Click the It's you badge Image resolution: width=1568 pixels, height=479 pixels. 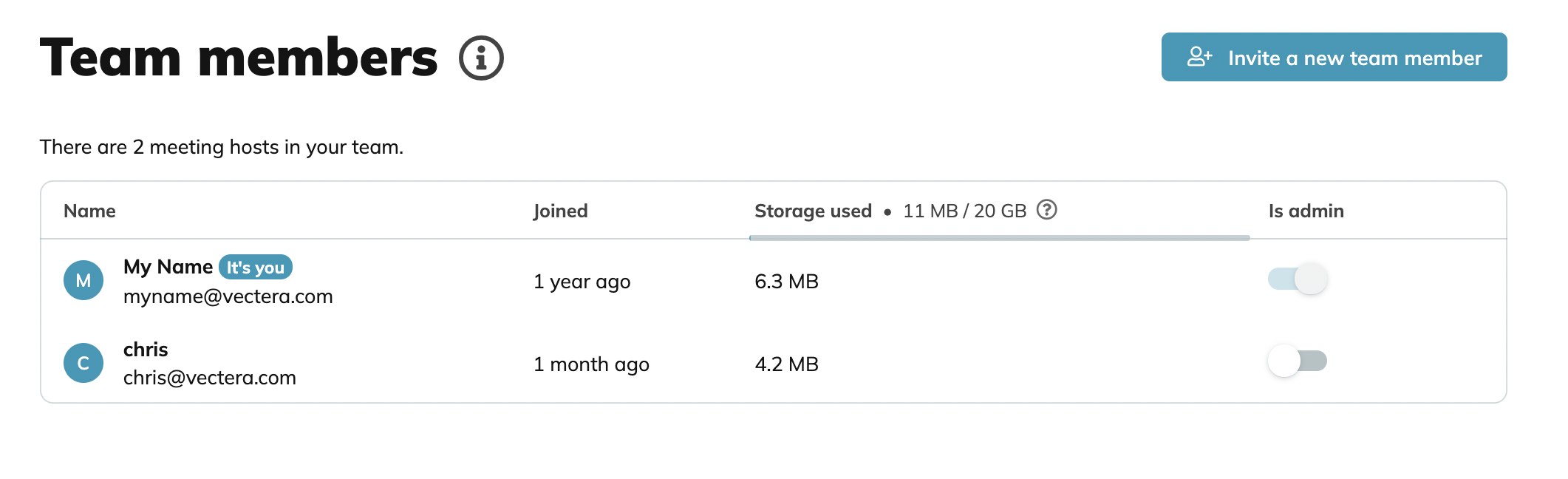pos(256,267)
